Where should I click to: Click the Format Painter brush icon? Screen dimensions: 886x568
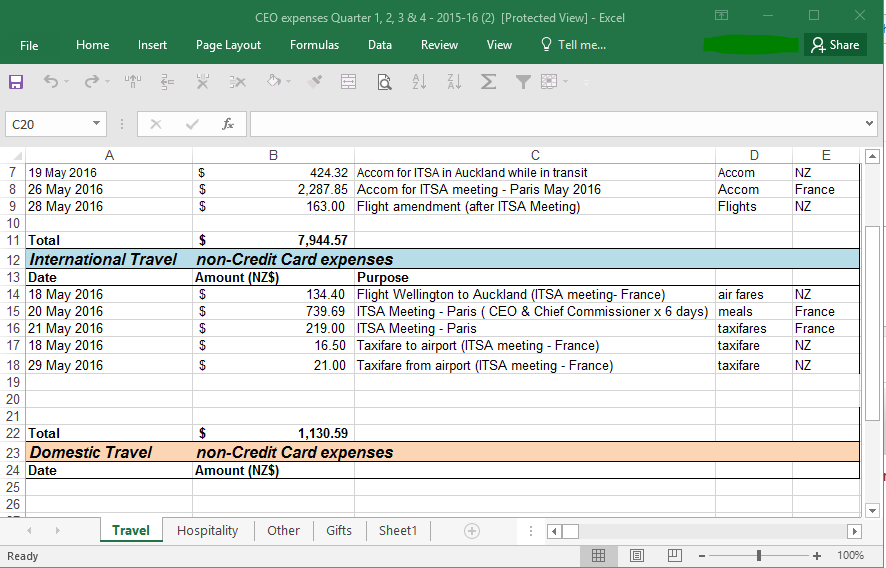click(314, 83)
